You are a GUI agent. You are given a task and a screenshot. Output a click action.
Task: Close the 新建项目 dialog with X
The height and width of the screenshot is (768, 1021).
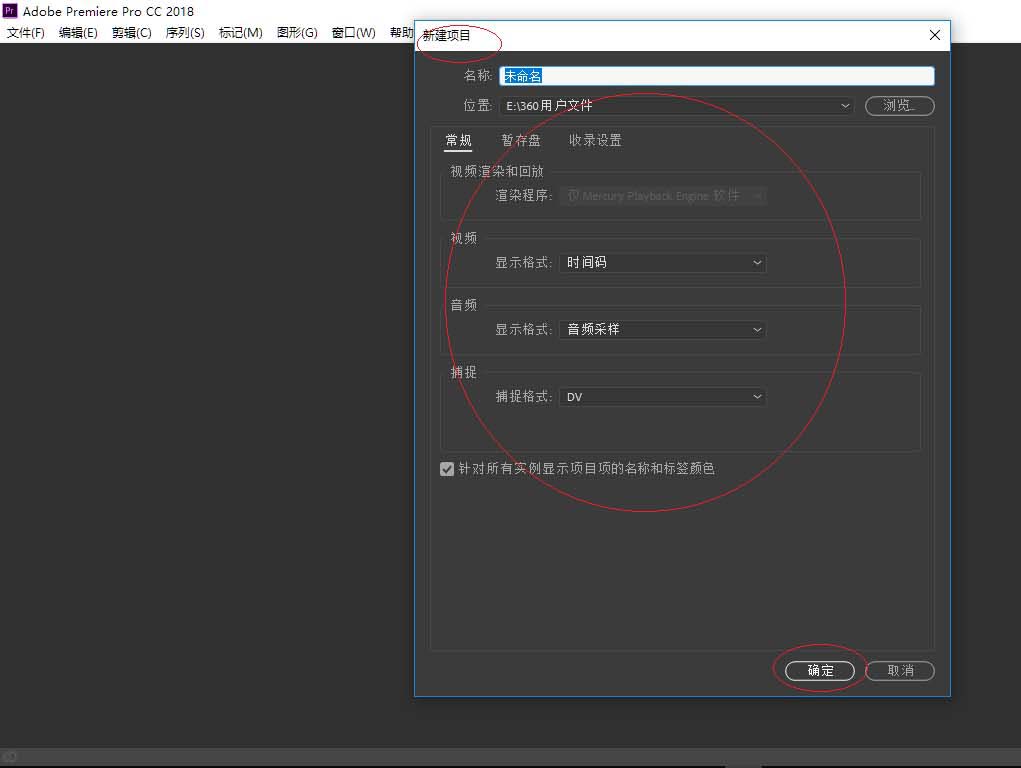pos(934,35)
